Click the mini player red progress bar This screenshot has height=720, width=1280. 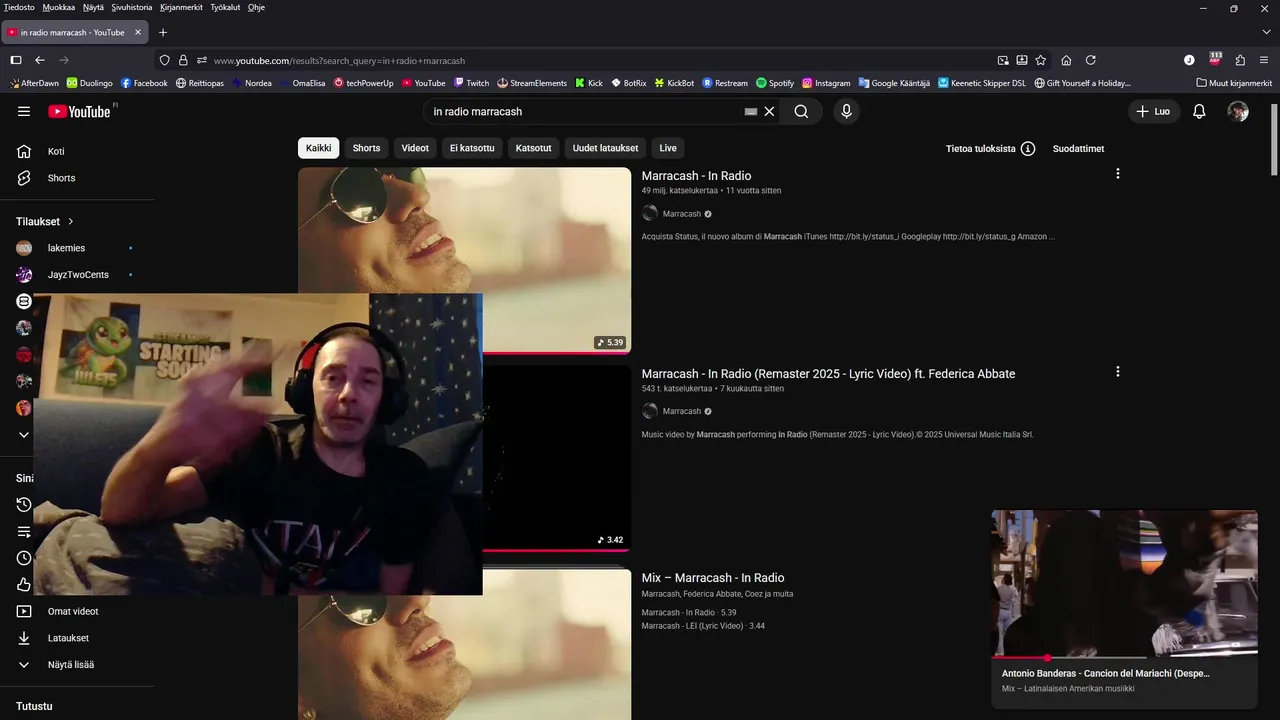(x=1124, y=657)
